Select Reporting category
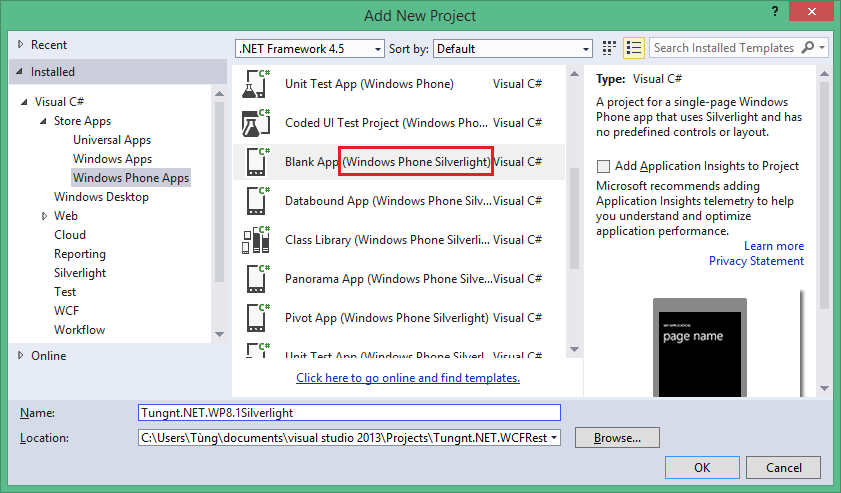 click(80, 254)
